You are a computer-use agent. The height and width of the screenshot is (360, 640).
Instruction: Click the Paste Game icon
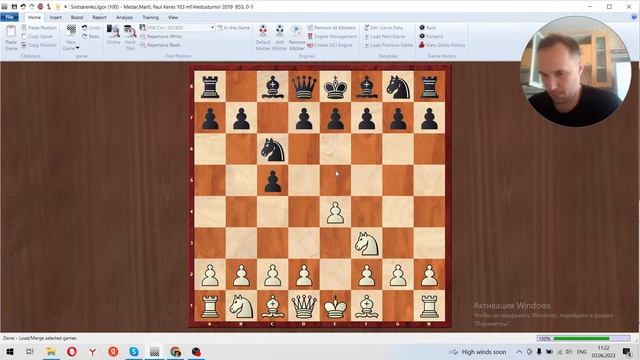tap(11, 31)
